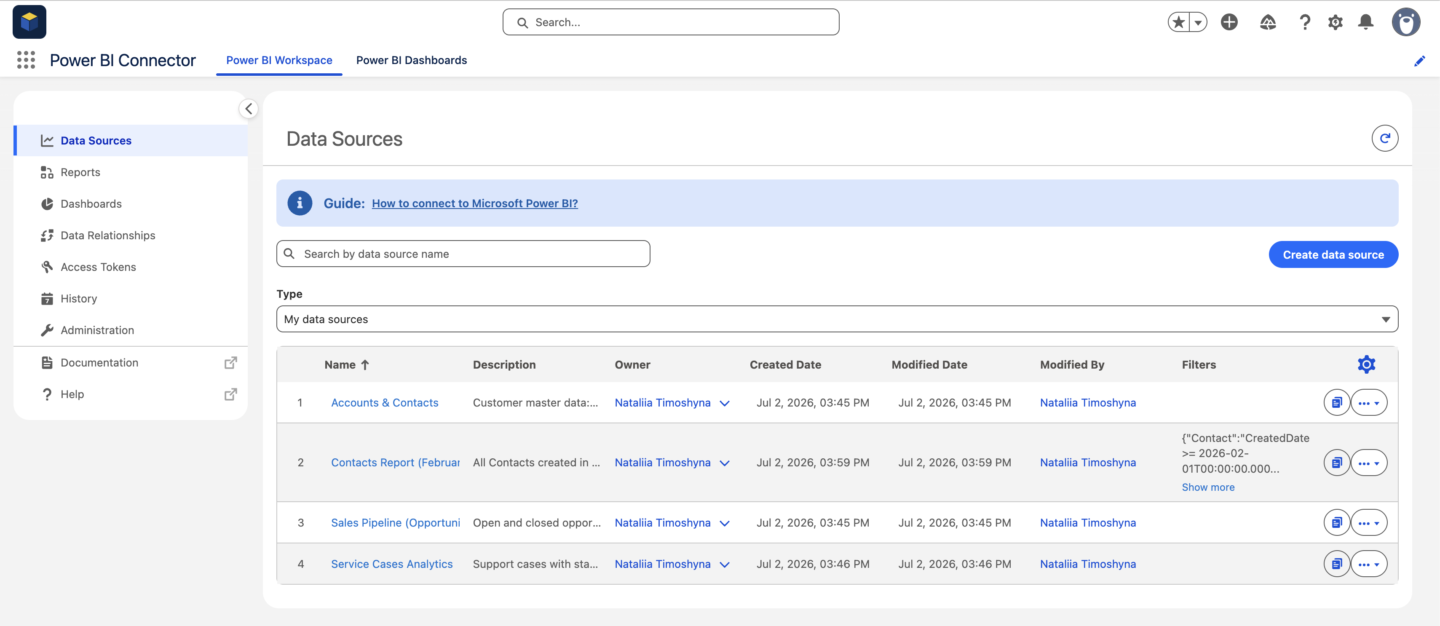Screen dimensions: 1440x626
Task: Select Data Sources in the sidebar
Action: (131, 141)
